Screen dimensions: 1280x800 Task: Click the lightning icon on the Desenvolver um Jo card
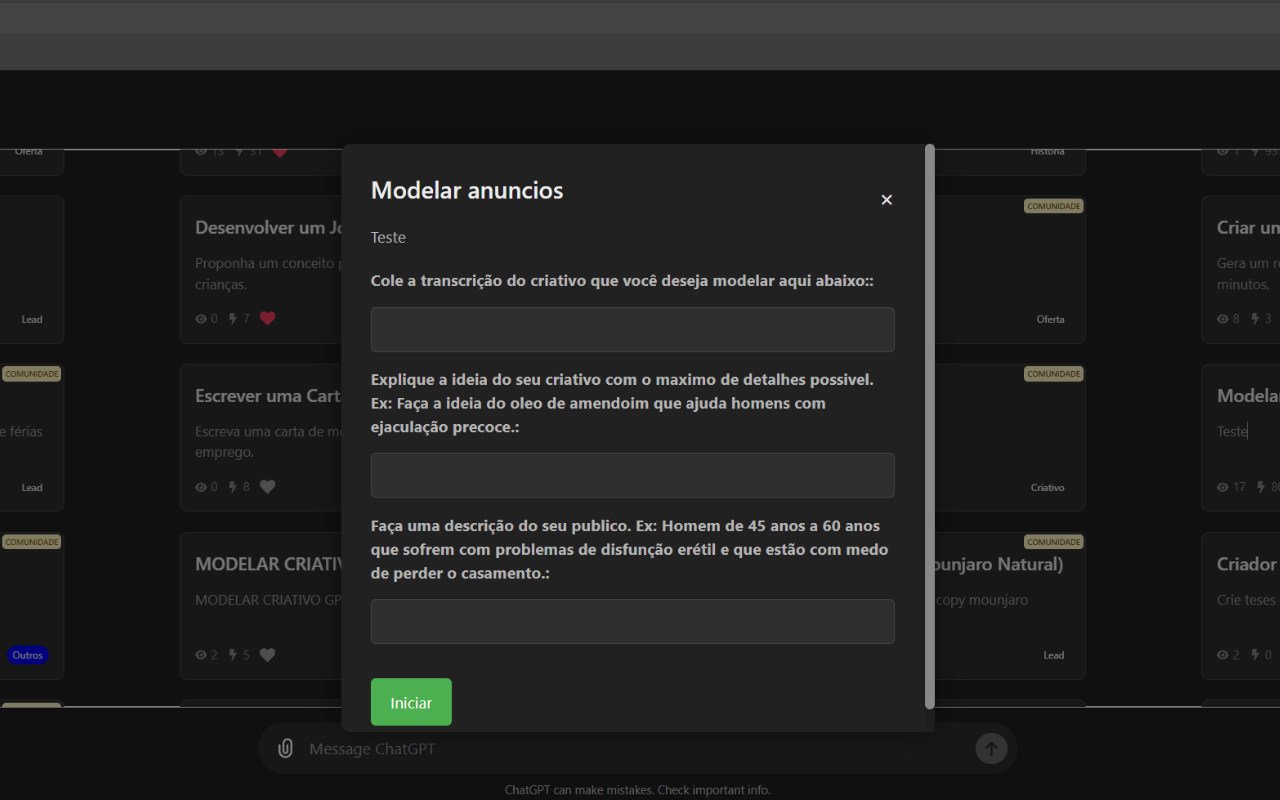tap(233, 319)
